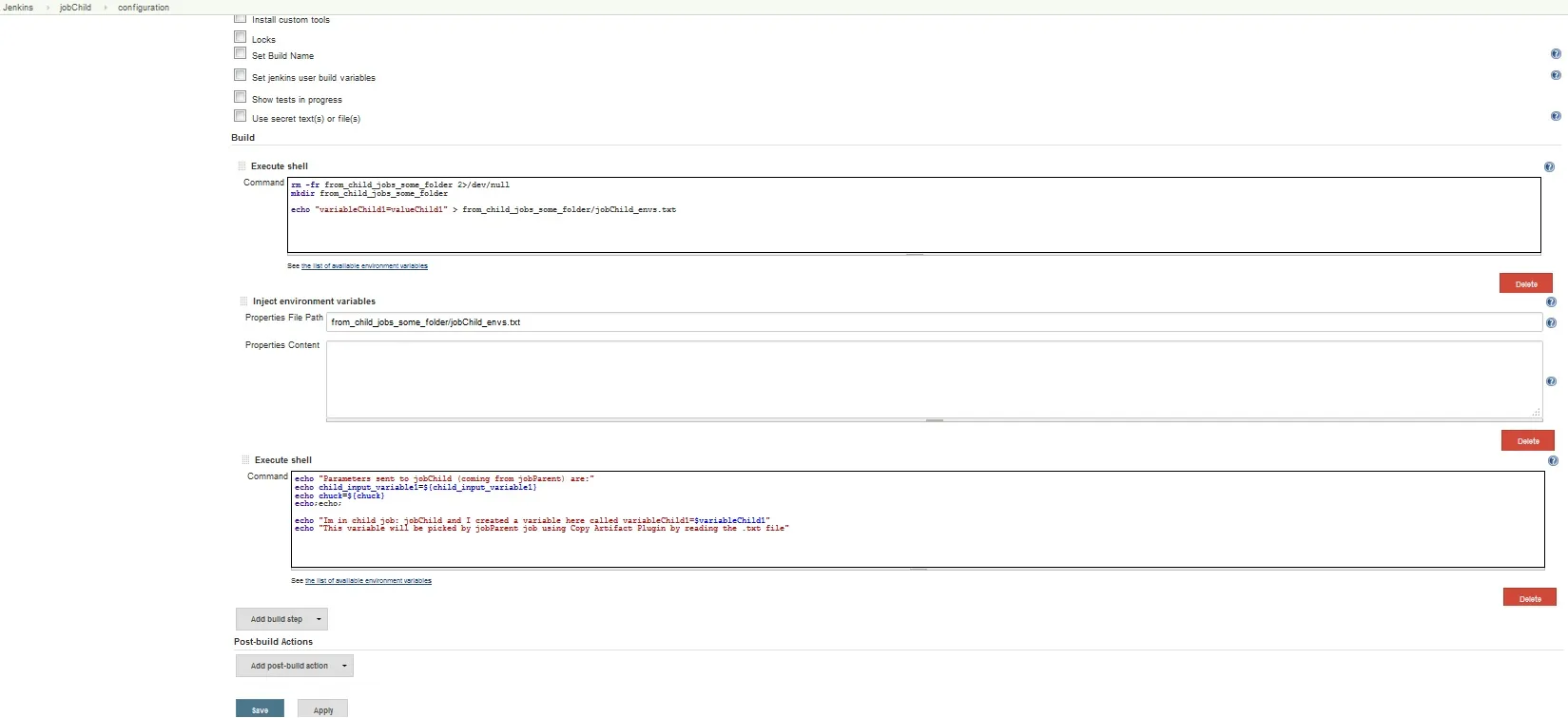
Task: Click the Properties File Path label
Action: coord(284,318)
